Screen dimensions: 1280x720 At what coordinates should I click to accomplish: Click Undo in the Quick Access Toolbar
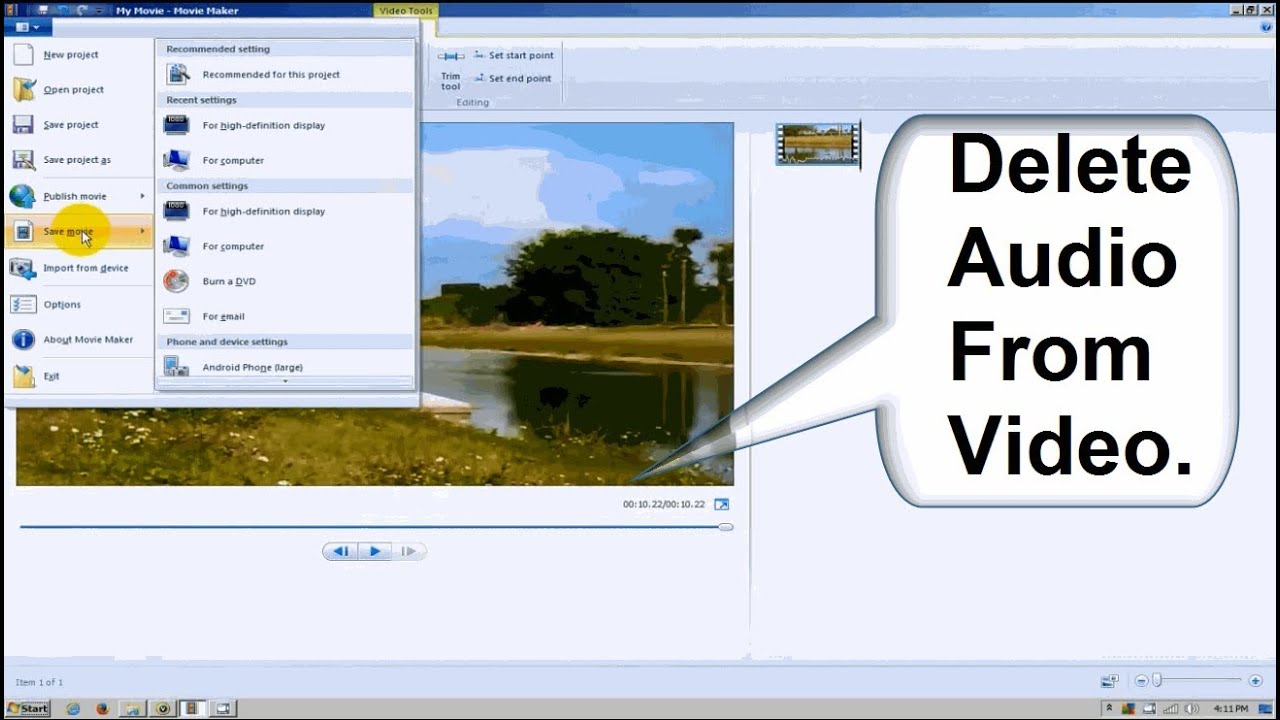(x=63, y=10)
